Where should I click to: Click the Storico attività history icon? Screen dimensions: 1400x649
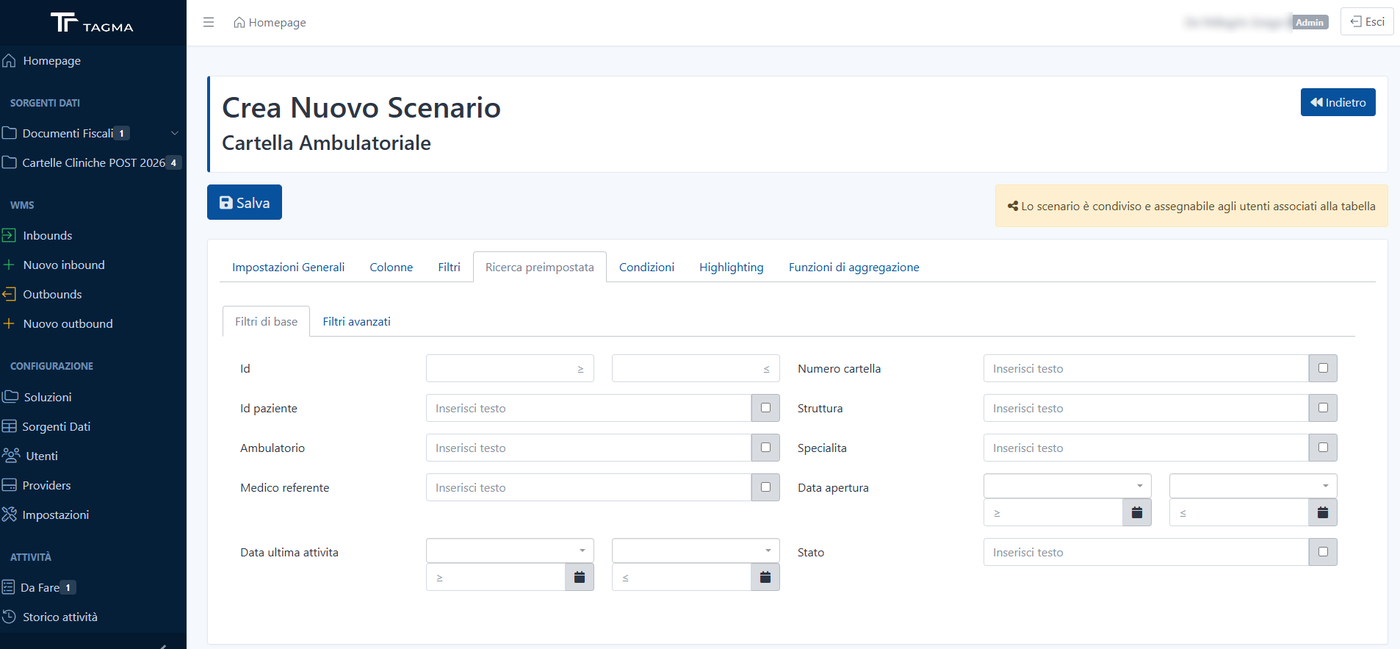(9, 617)
